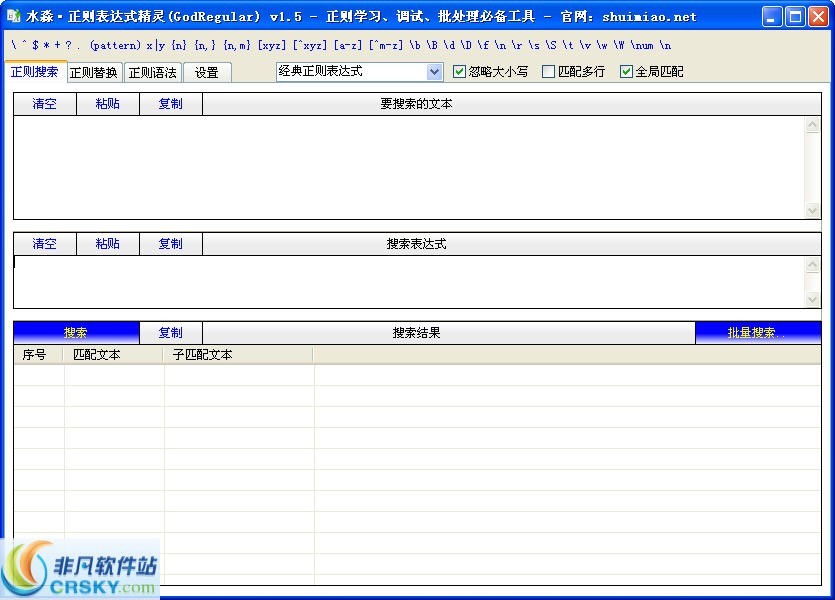
Task: Insert the [^m-z] negated range token
Action: click(386, 45)
